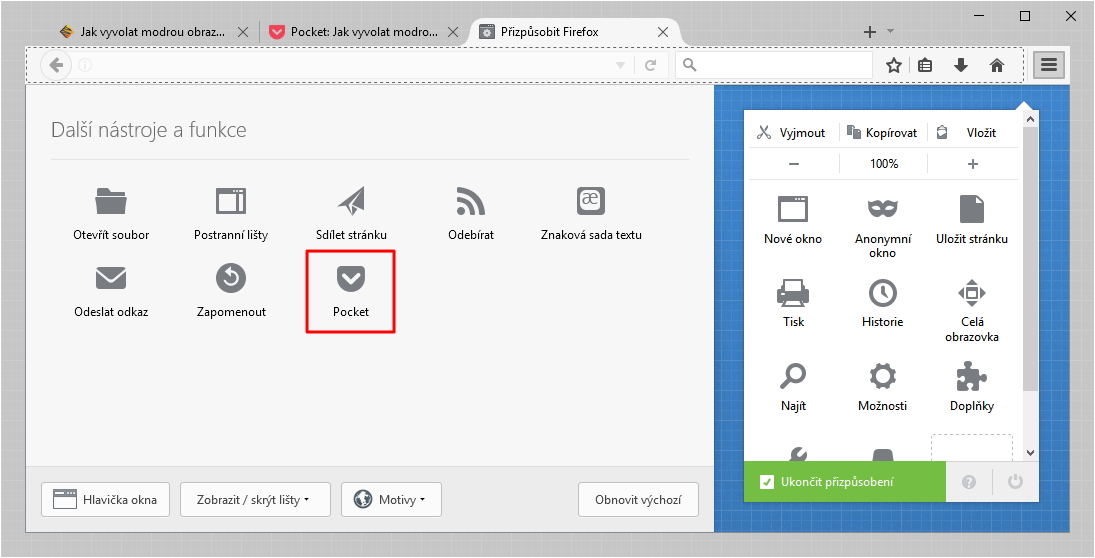Screen dimensions: 1095x558
Task: Select the Sdílet stránku paper plane icon
Action: click(351, 201)
